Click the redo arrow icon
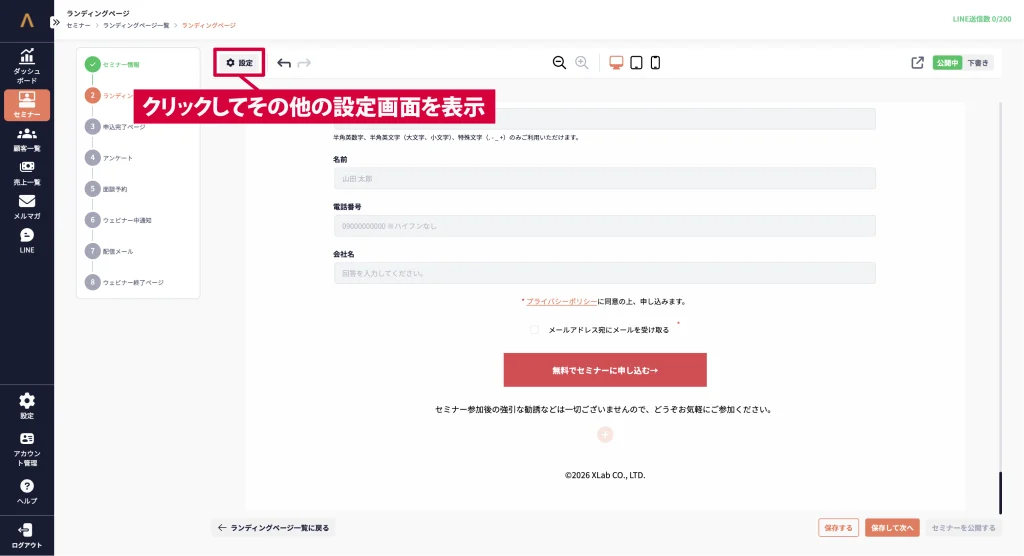Image resolution: width=1024 pixels, height=556 pixels. tap(304, 63)
